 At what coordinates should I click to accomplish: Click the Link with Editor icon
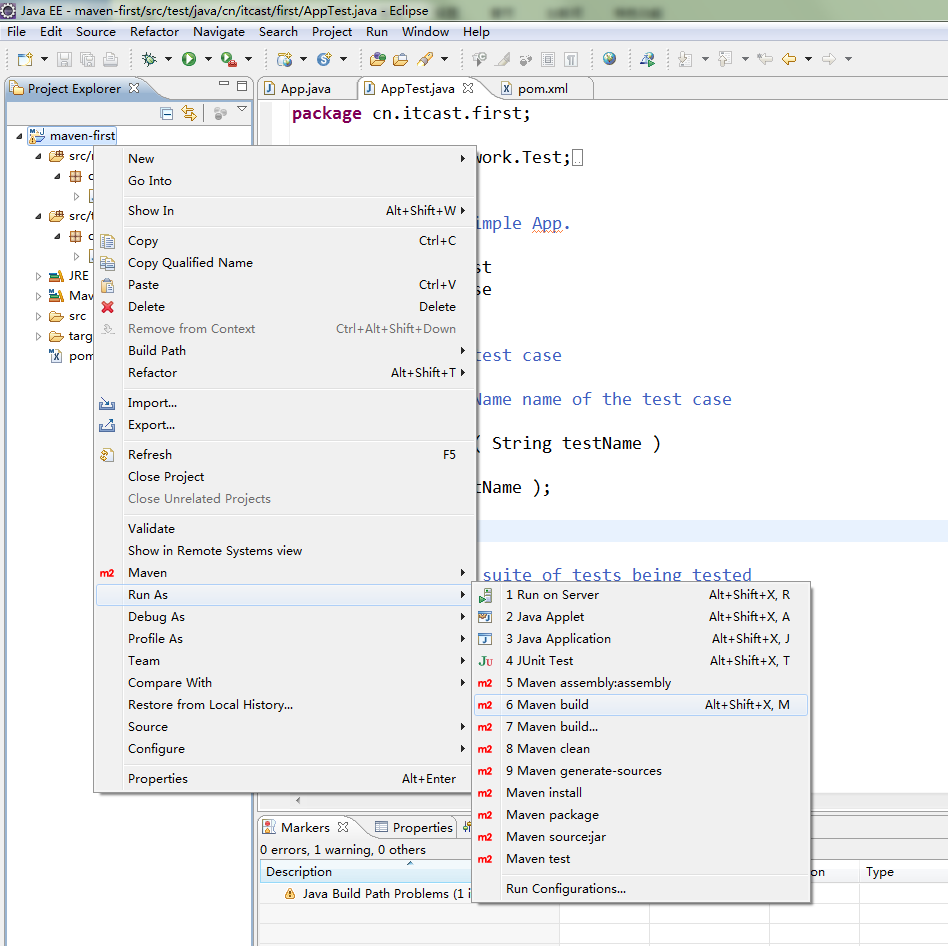188,113
